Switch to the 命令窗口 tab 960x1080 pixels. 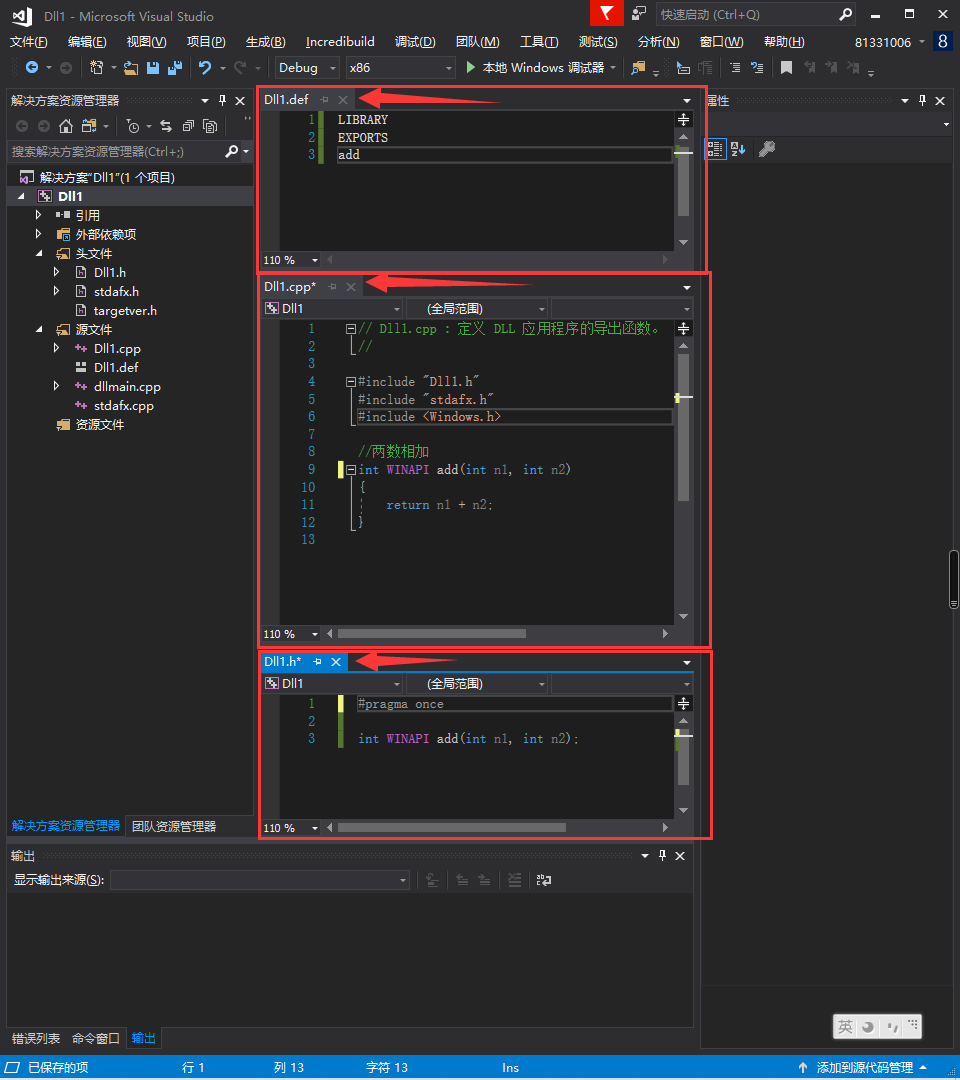[96, 1038]
